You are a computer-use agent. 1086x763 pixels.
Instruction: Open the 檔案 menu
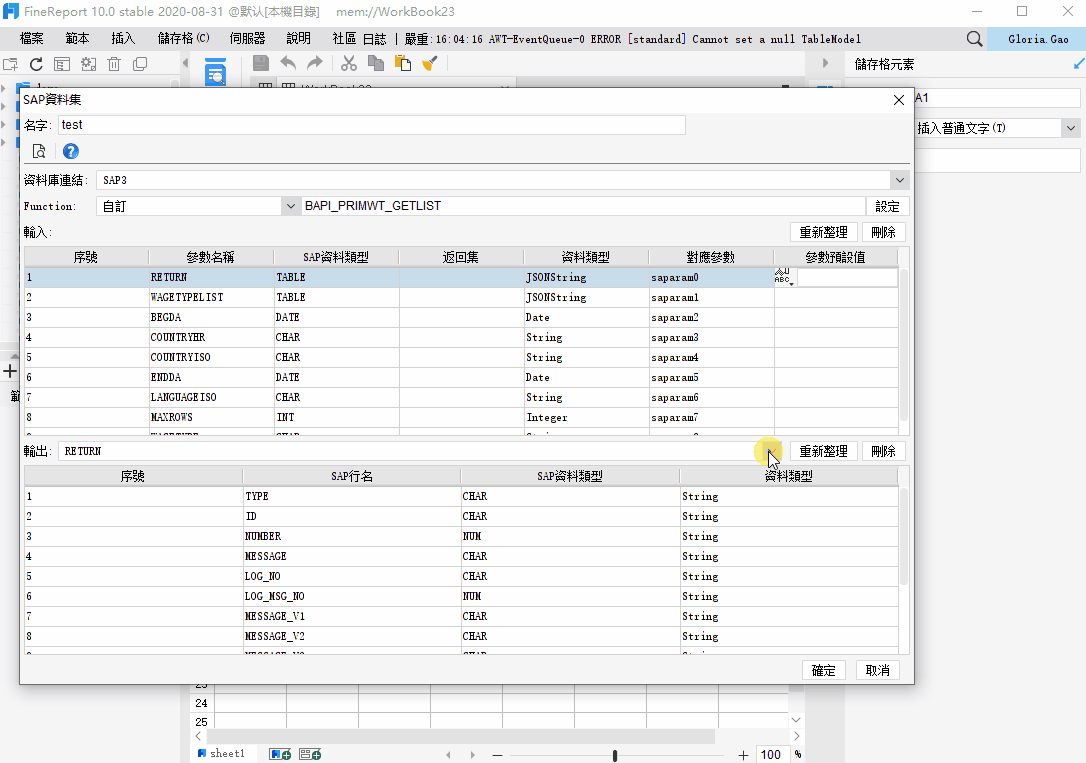click(x=32, y=39)
